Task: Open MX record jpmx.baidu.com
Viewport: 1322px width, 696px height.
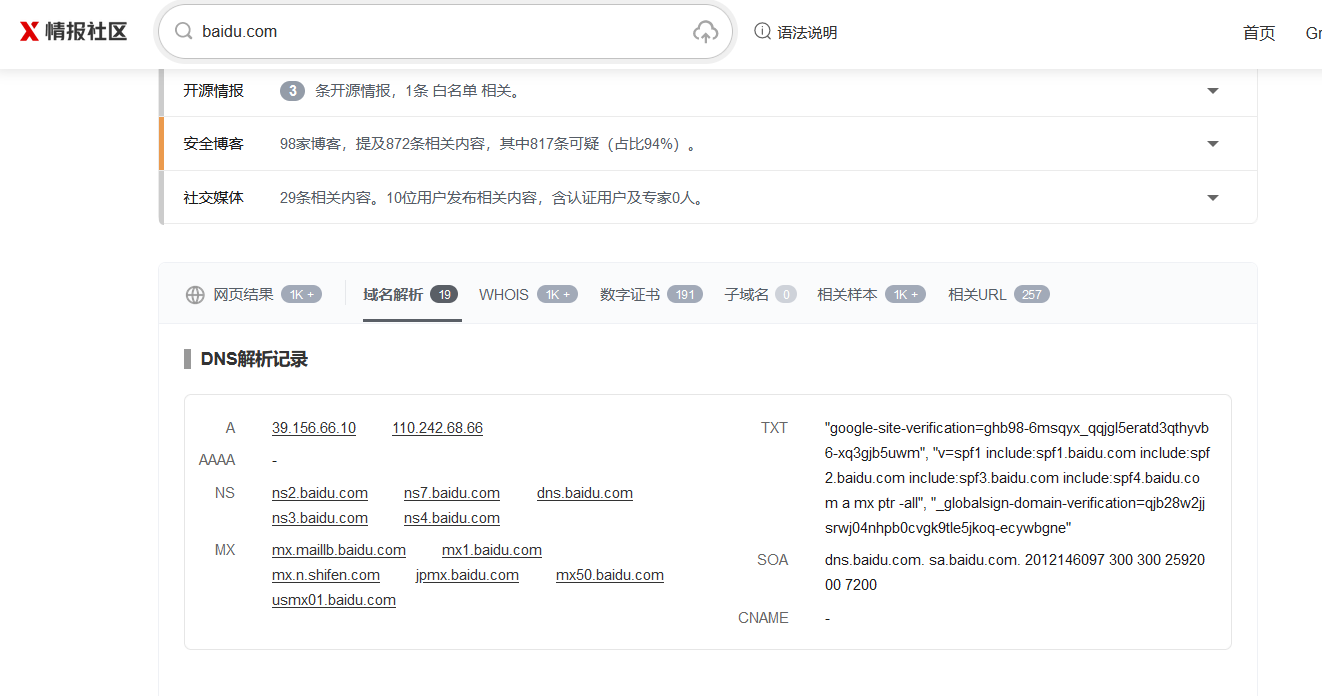Action: (467, 575)
